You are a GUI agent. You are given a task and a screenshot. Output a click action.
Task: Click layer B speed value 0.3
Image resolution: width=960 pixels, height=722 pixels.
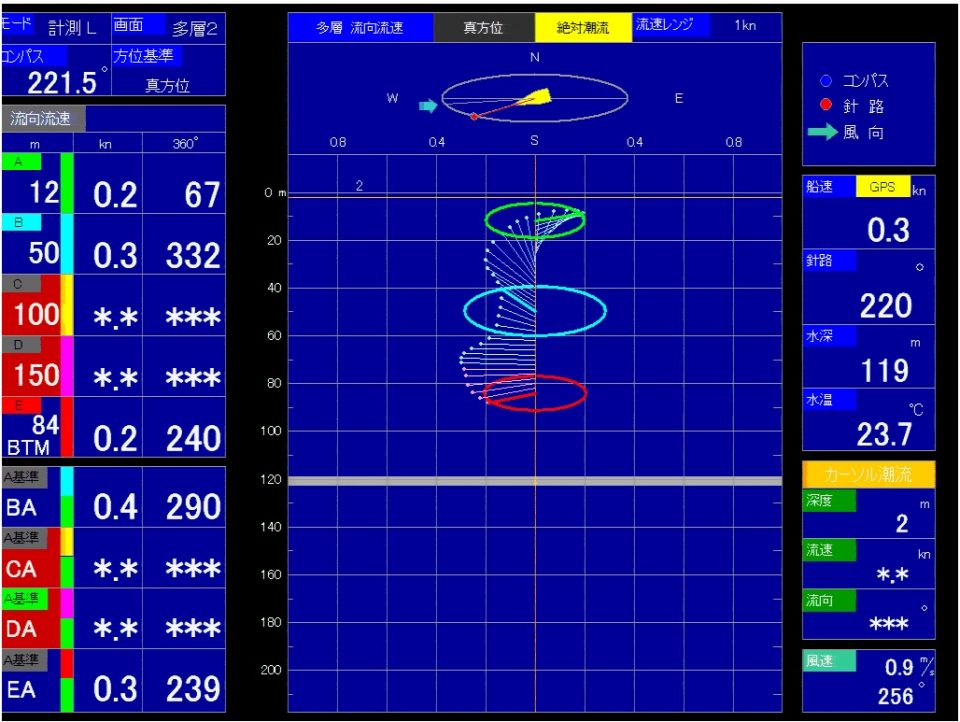[114, 256]
